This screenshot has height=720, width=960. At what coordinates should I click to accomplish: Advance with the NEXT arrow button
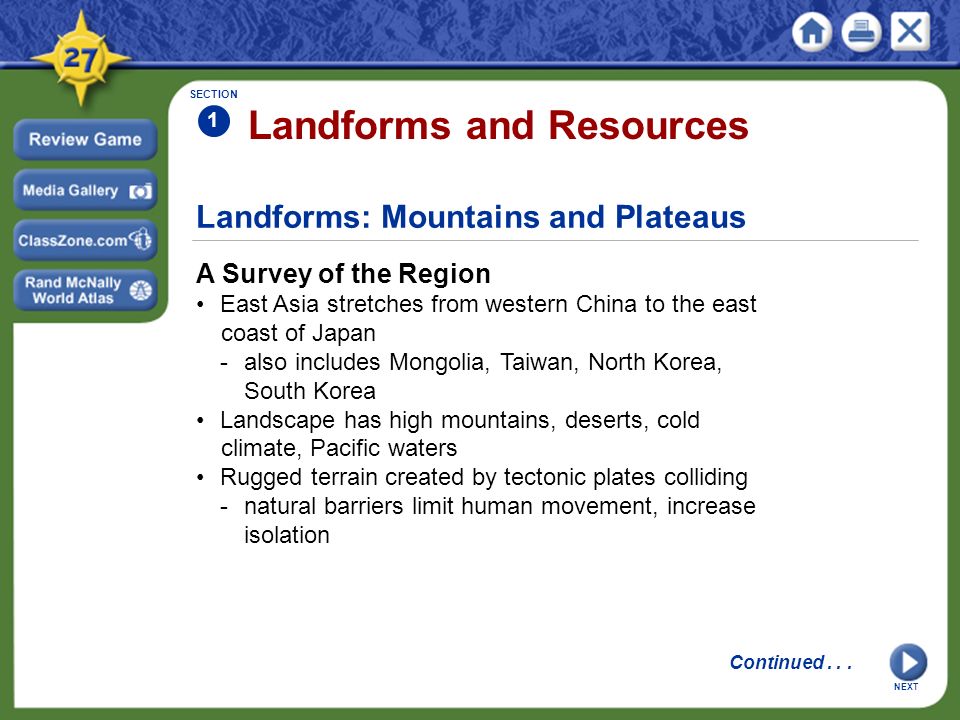tap(908, 662)
